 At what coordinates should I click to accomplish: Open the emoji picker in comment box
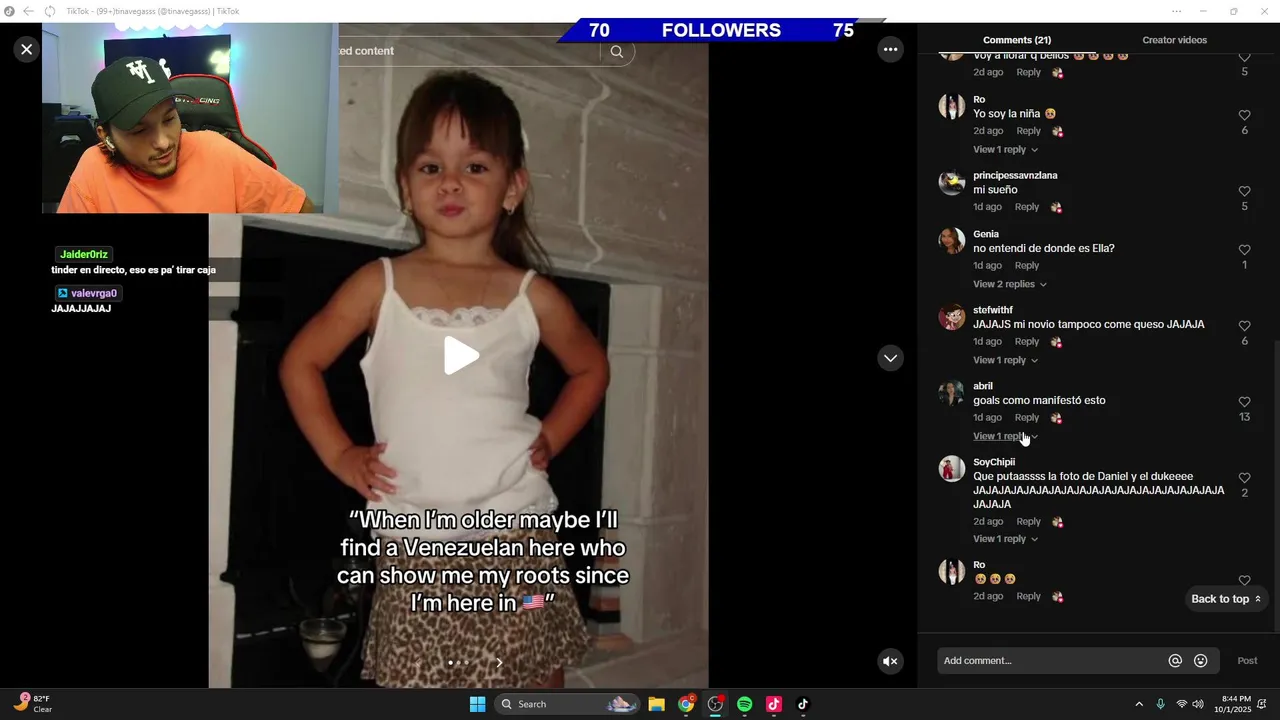pyautogui.click(x=1201, y=661)
